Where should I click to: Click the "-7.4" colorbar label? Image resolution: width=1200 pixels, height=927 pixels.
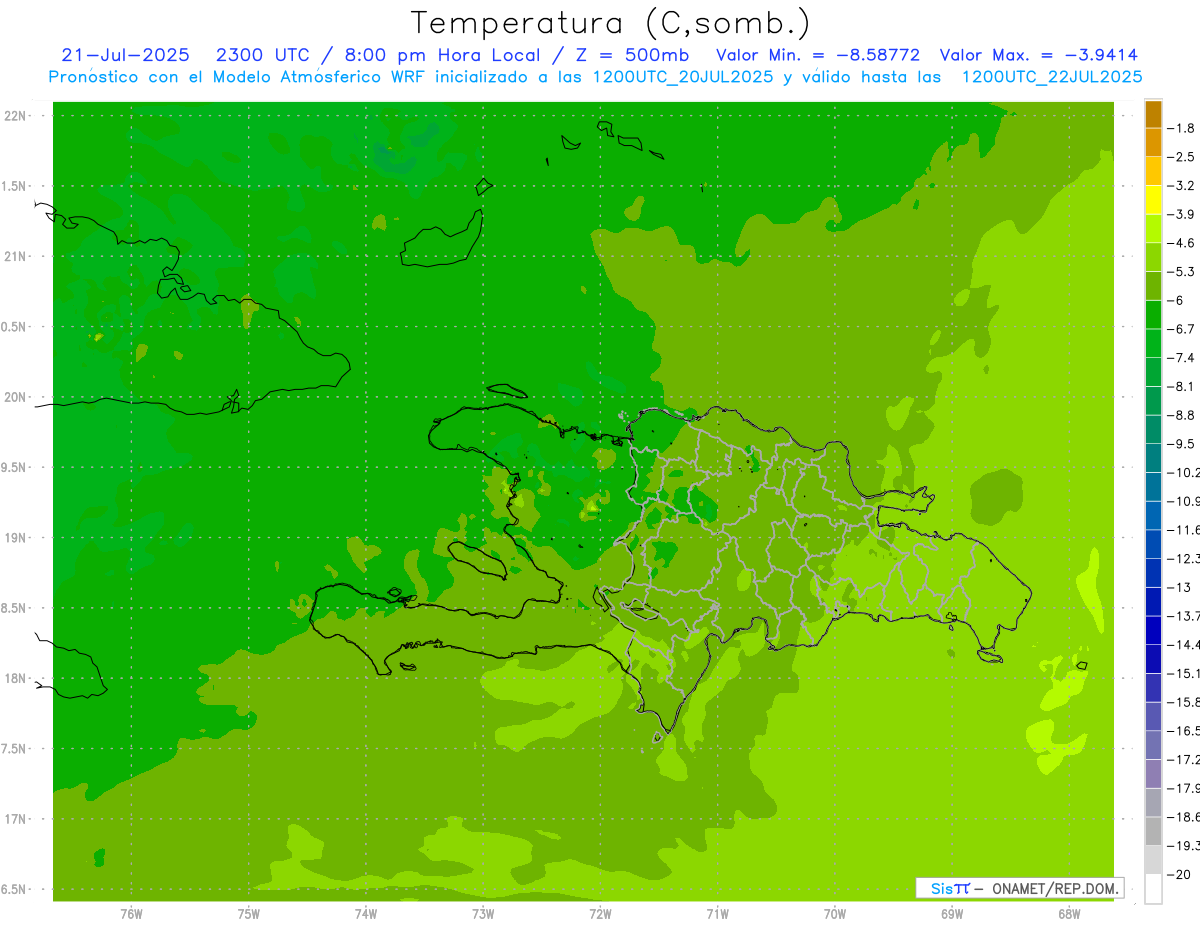(1183, 357)
